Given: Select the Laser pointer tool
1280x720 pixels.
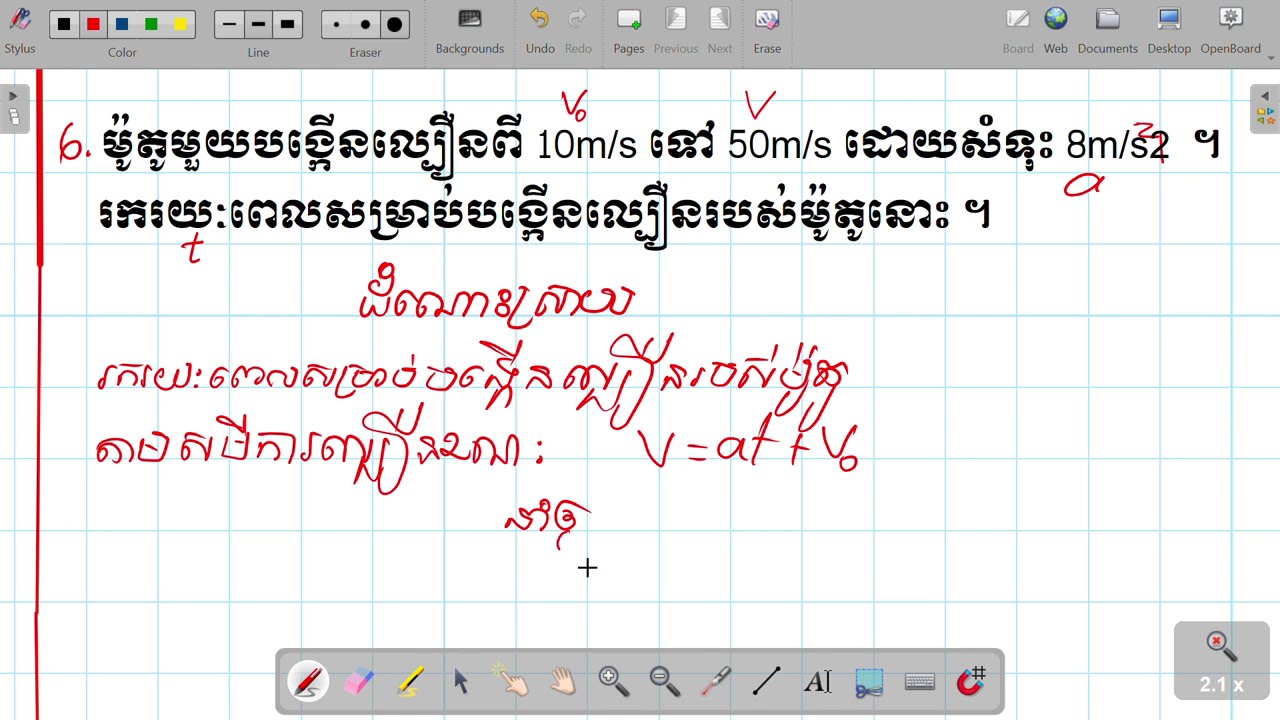Looking at the screenshot, I should coord(716,682).
